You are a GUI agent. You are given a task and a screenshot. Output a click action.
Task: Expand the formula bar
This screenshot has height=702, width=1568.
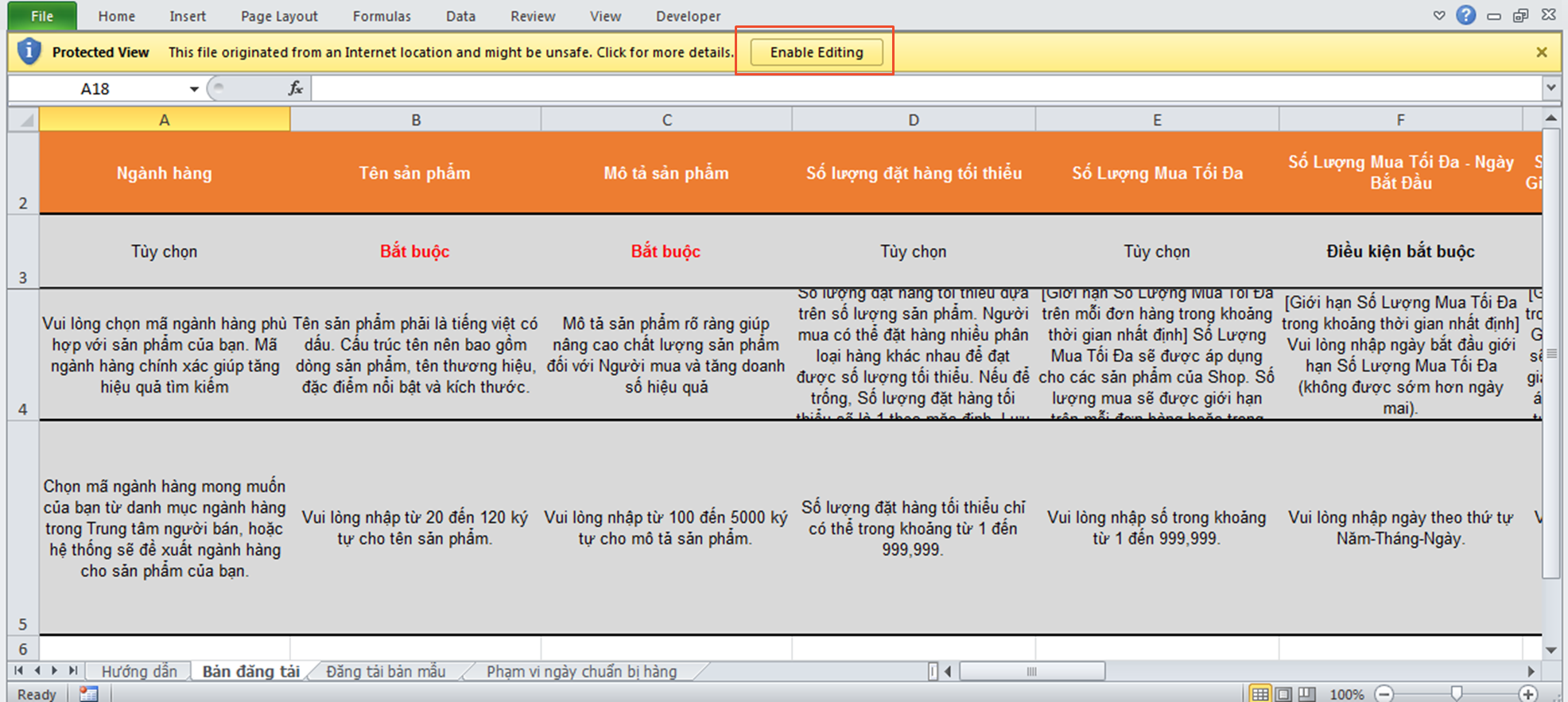pyautogui.click(x=1551, y=87)
